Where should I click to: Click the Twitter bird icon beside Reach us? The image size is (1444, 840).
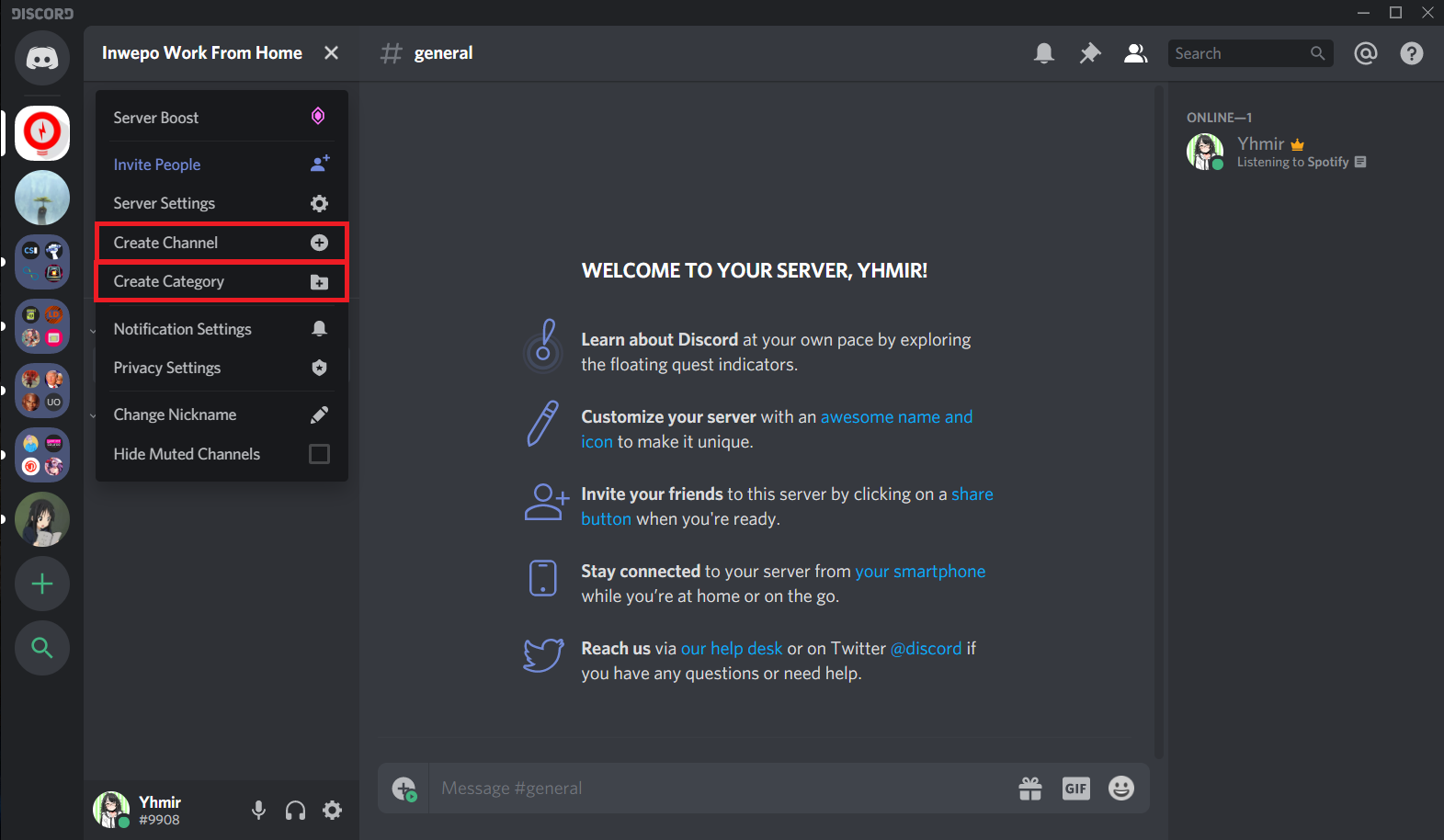tap(543, 655)
